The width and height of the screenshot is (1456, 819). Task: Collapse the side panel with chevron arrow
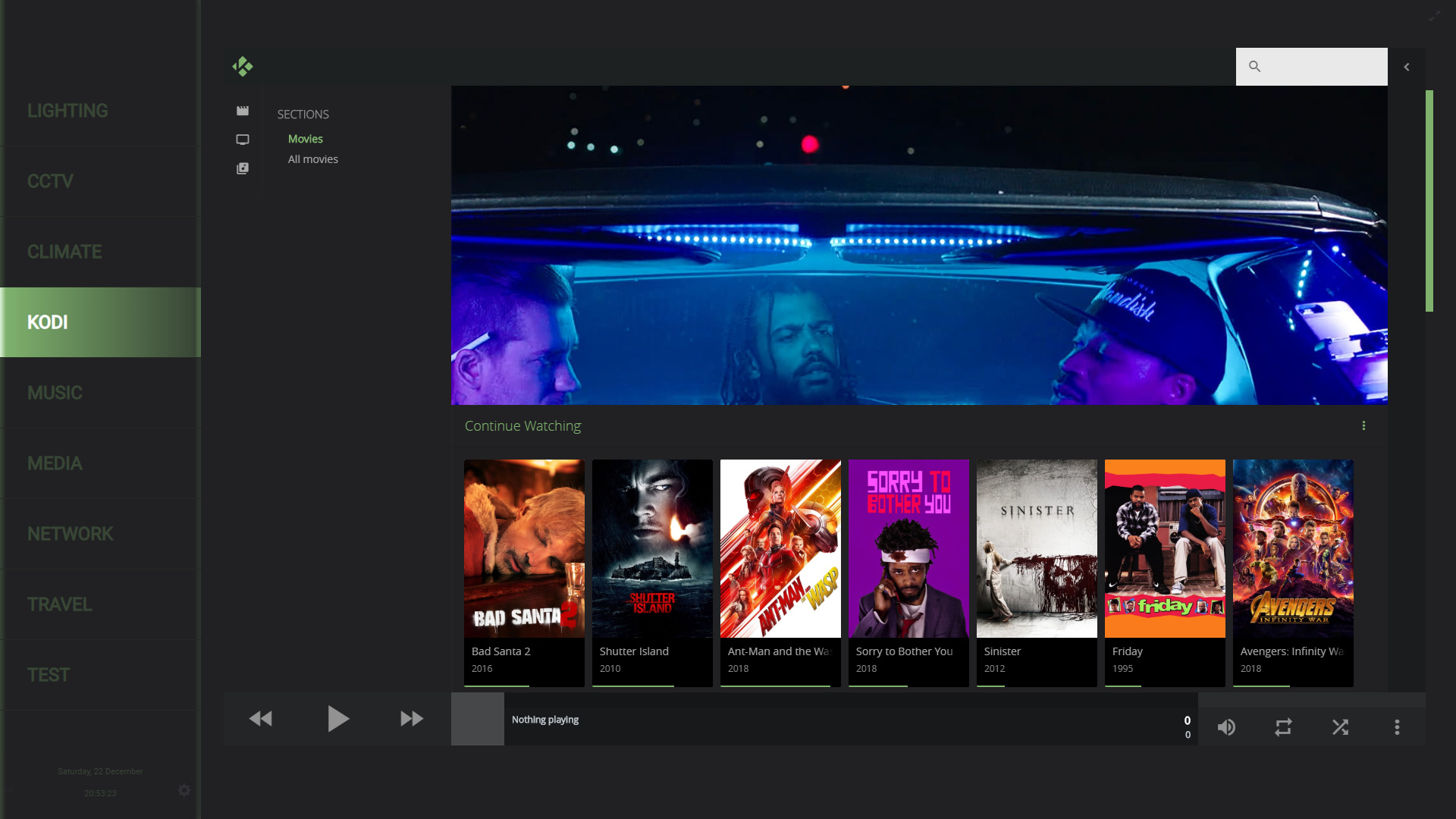1407,67
